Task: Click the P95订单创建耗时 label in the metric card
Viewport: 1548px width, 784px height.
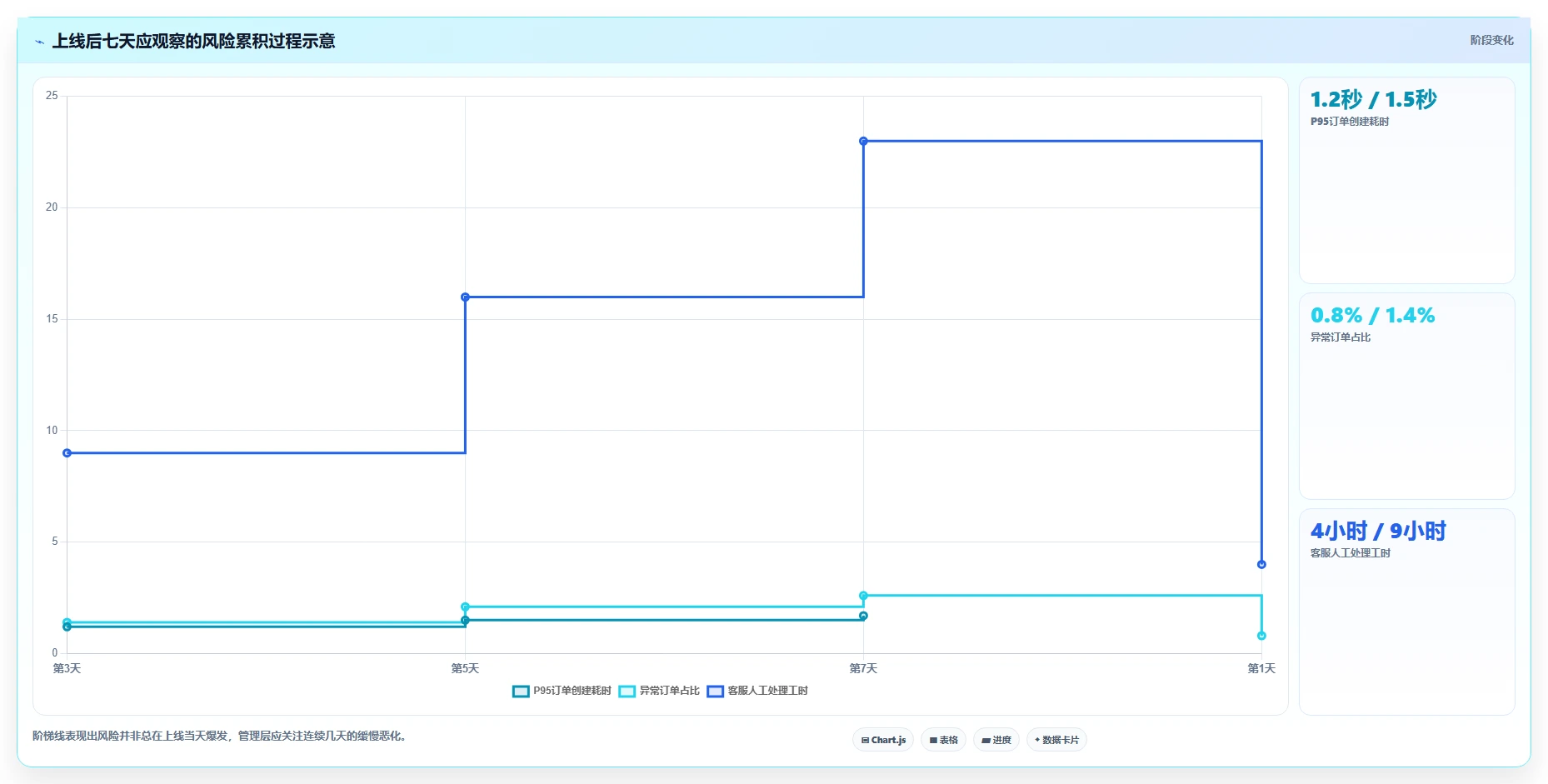Action: [x=1350, y=122]
